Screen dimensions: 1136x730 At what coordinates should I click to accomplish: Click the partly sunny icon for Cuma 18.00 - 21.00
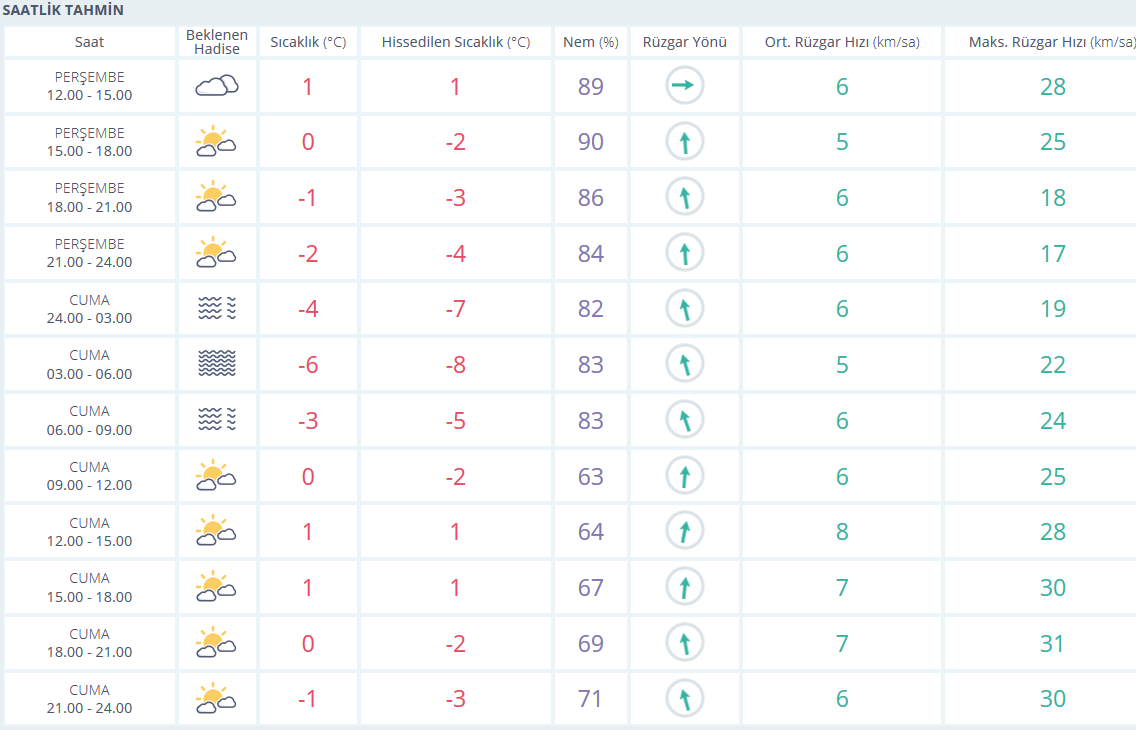coord(216,643)
